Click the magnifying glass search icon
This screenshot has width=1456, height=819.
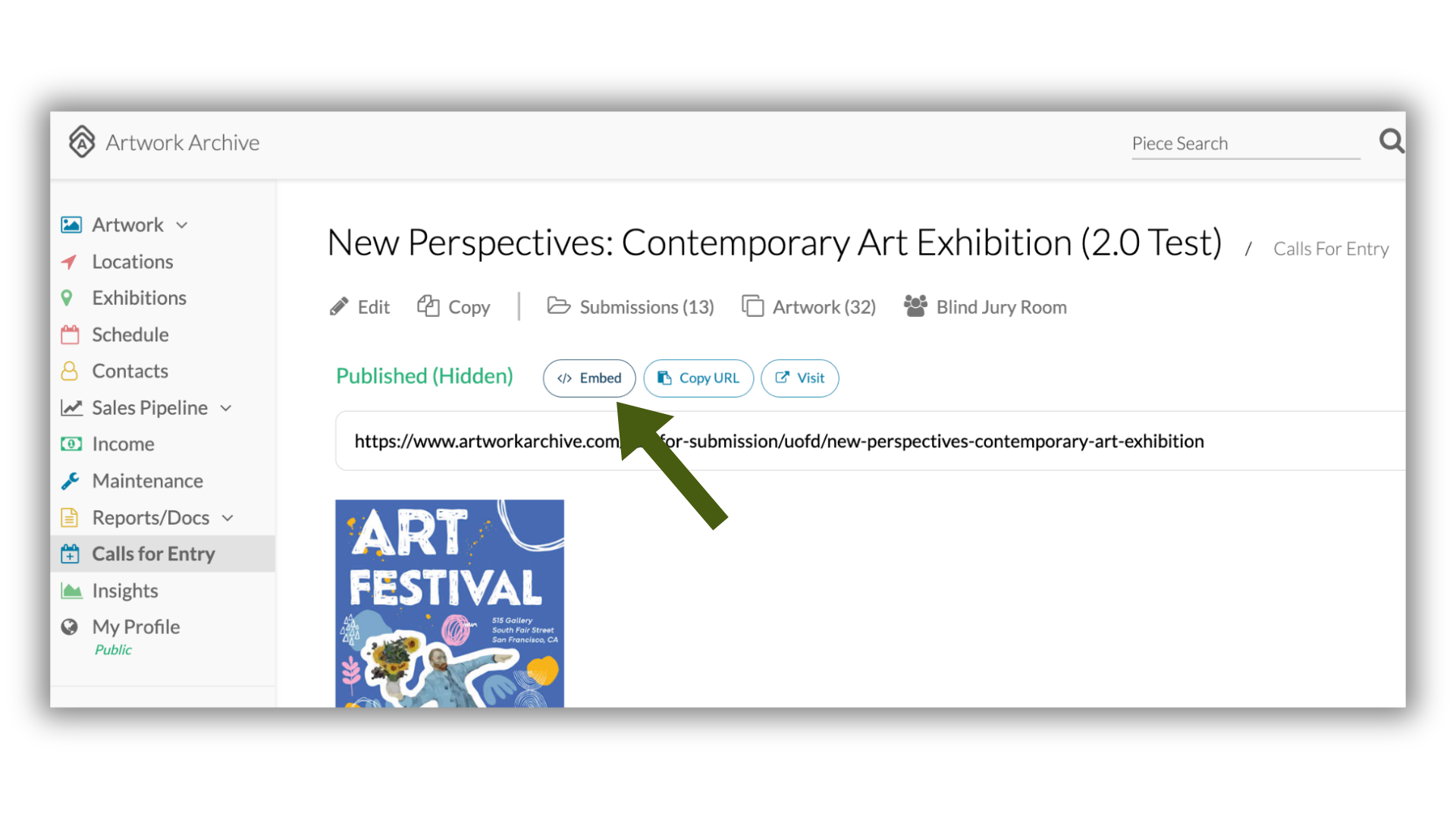[x=1392, y=141]
